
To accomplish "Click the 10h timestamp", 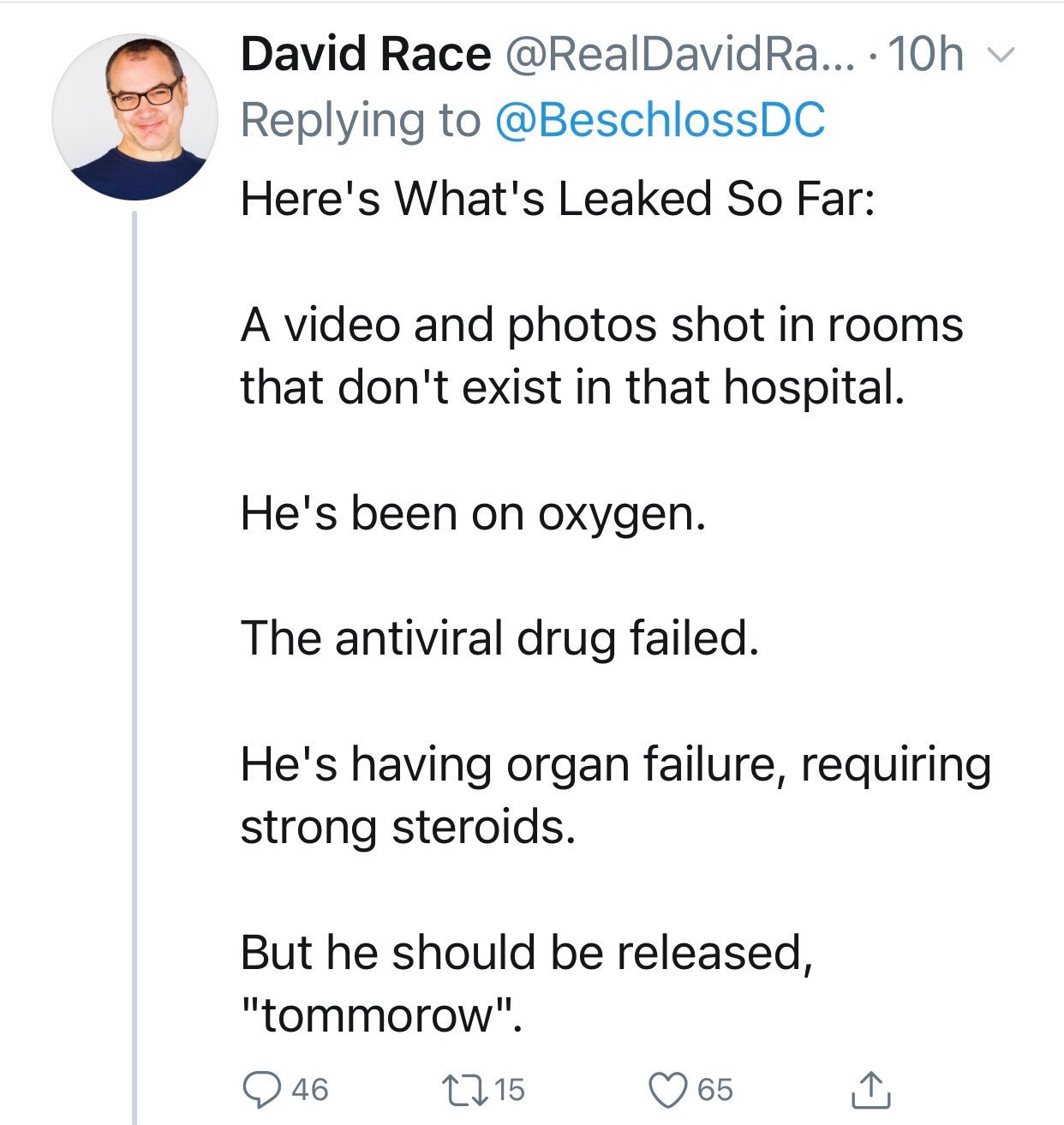I will (x=927, y=55).
